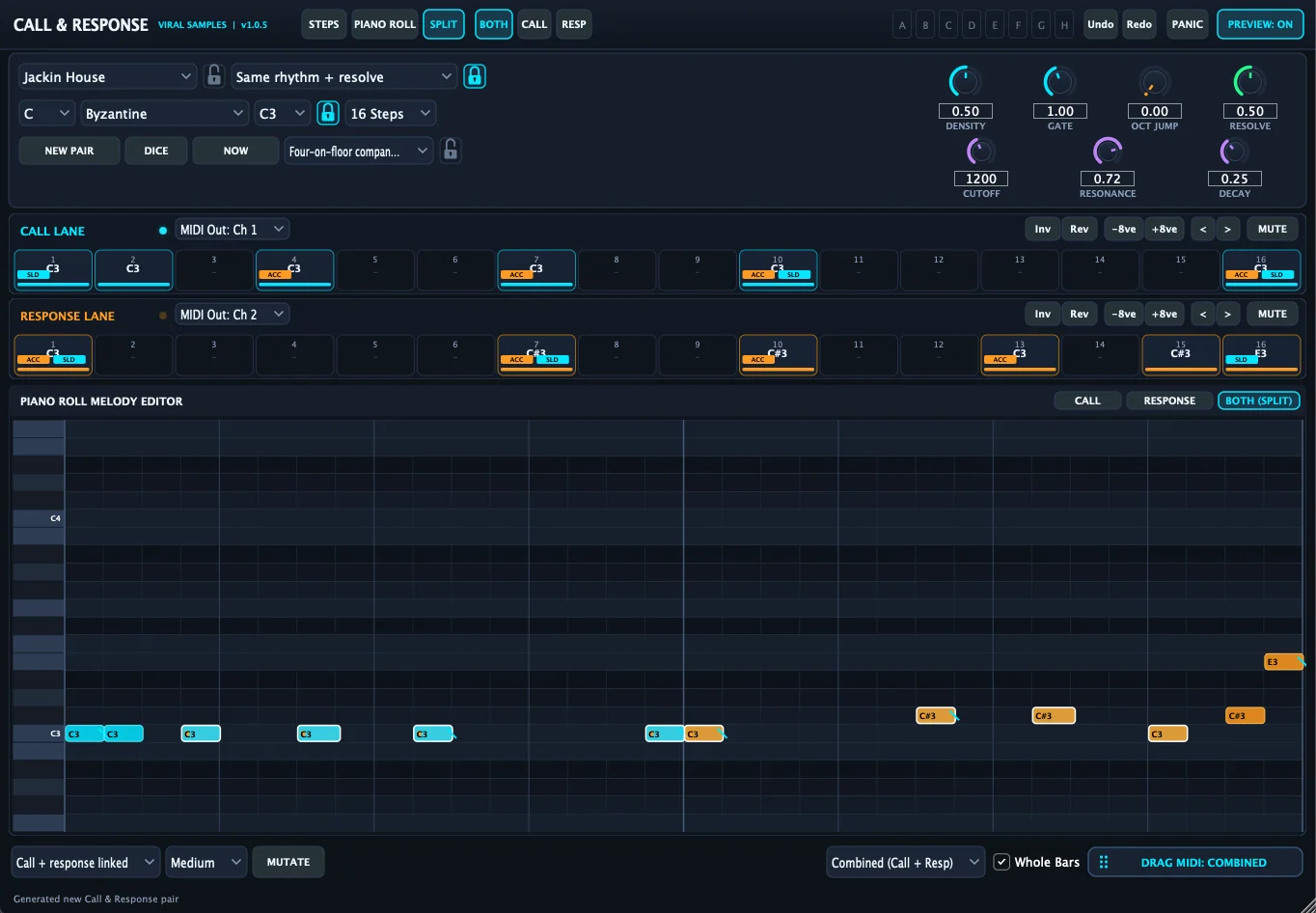Image resolution: width=1316 pixels, height=913 pixels.
Task: Select preset slot H
Action: 1064,25
